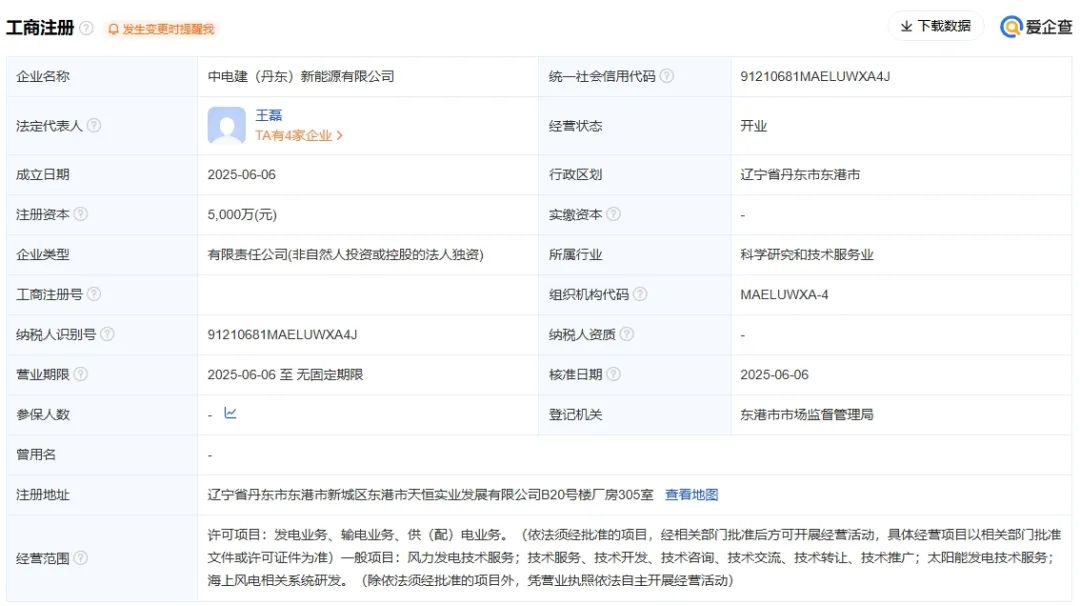Click the 工商注册 section heading

pyautogui.click(x=40, y=28)
